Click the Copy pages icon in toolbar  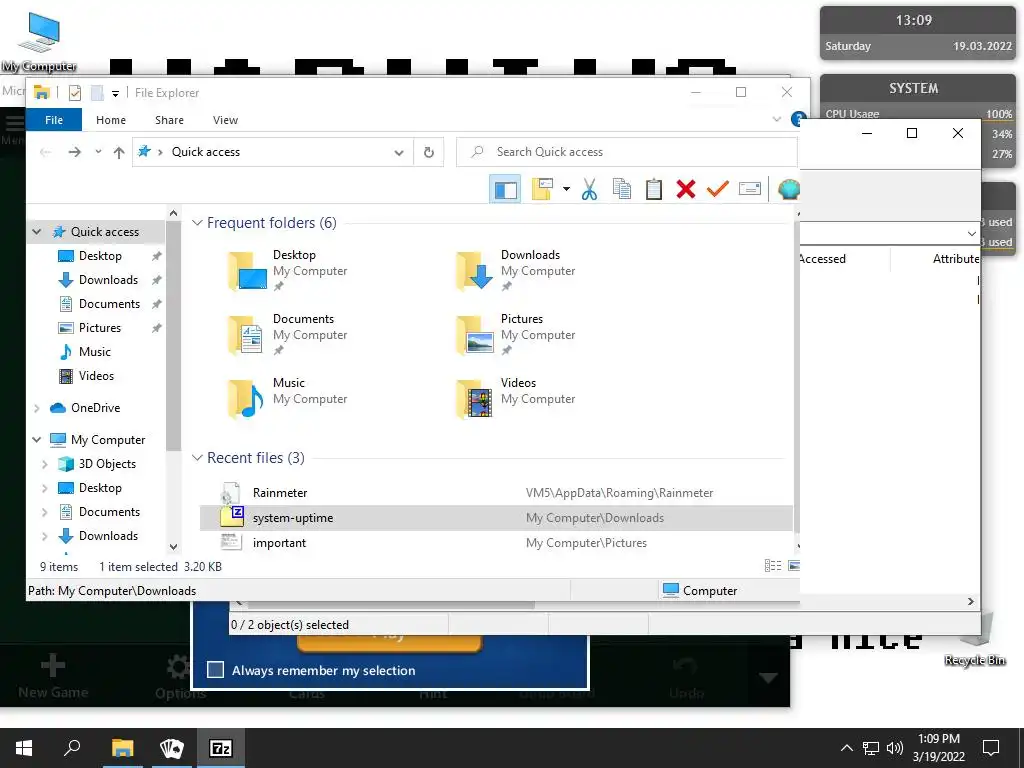click(622, 189)
